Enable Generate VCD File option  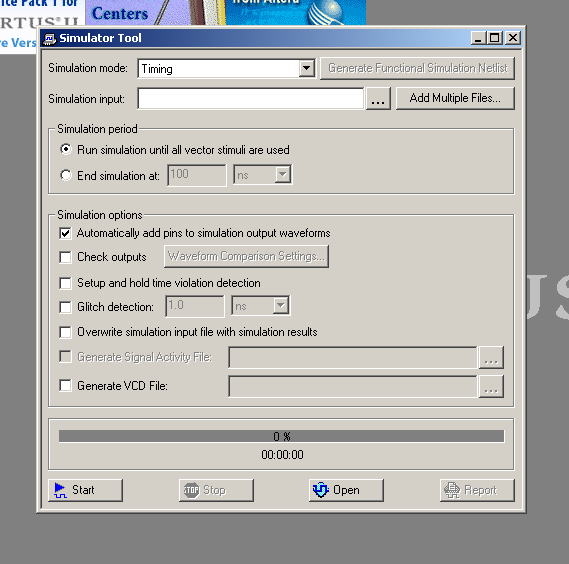coord(65,385)
